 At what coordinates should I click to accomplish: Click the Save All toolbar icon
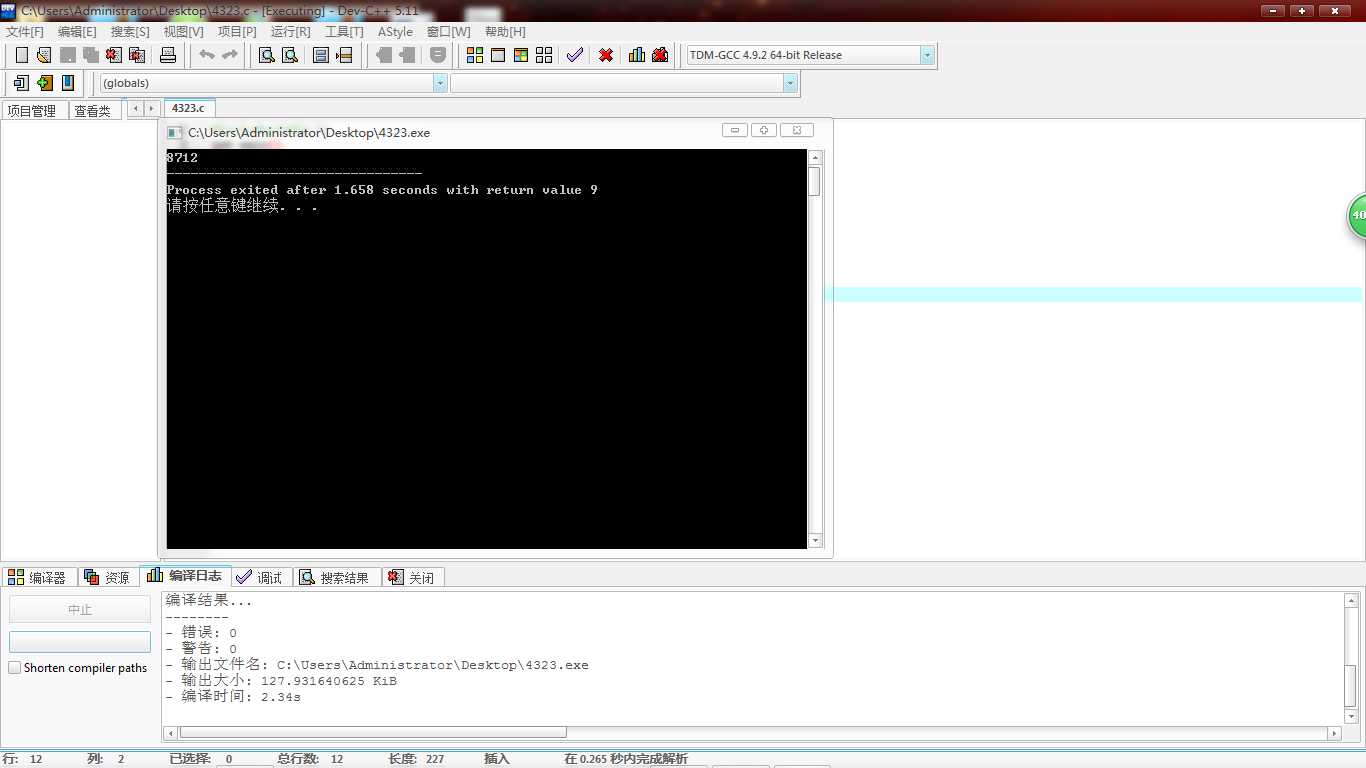90,55
